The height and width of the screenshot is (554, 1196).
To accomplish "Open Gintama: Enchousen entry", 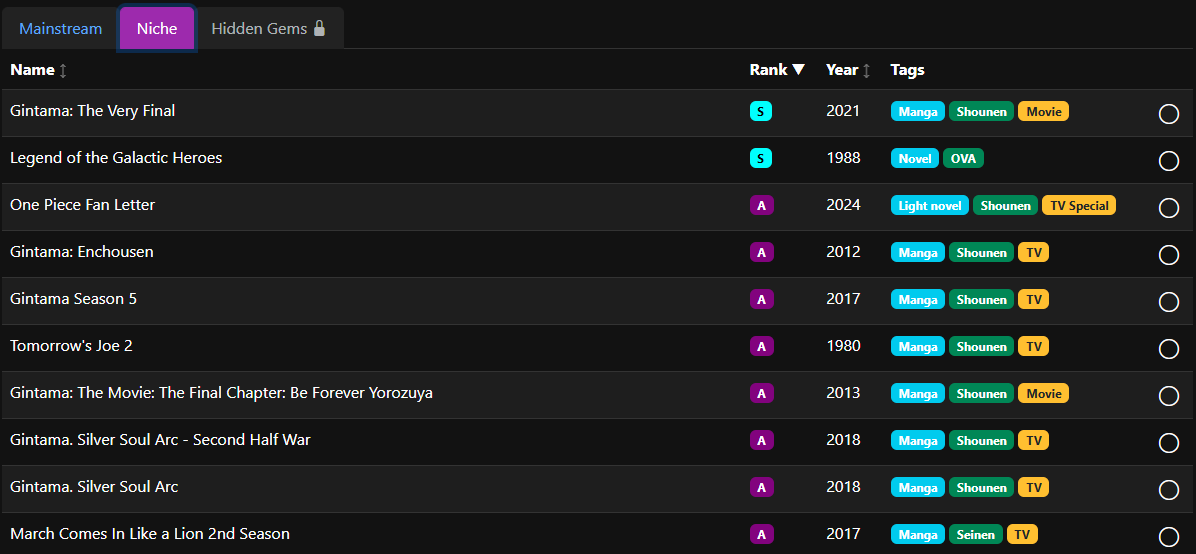I will point(82,252).
